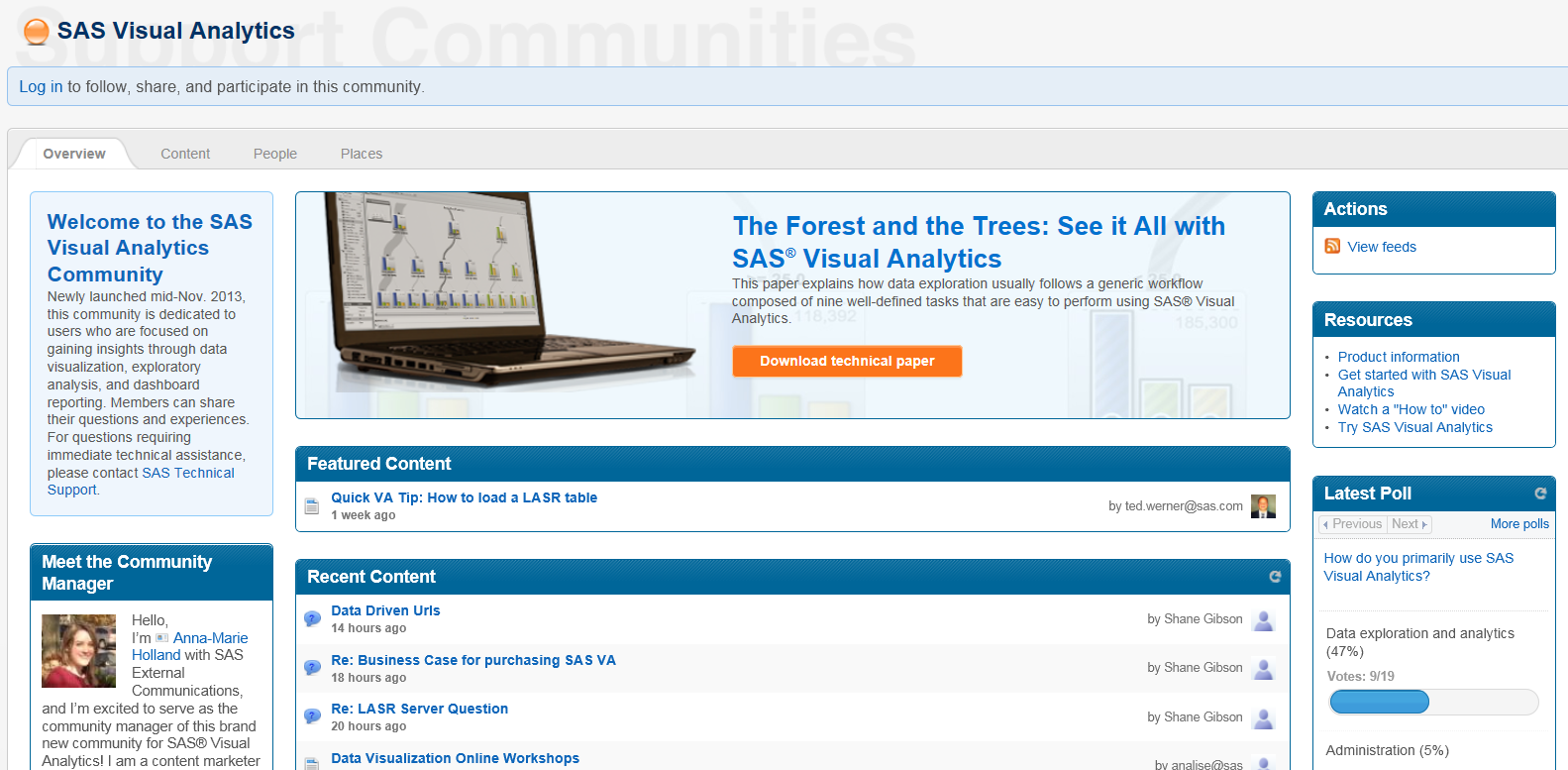Click discussion icon beside Data Driven Urls
Image resolution: width=1568 pixels, height=770 pixels.
pyautogui.click(x=312, y=619)
